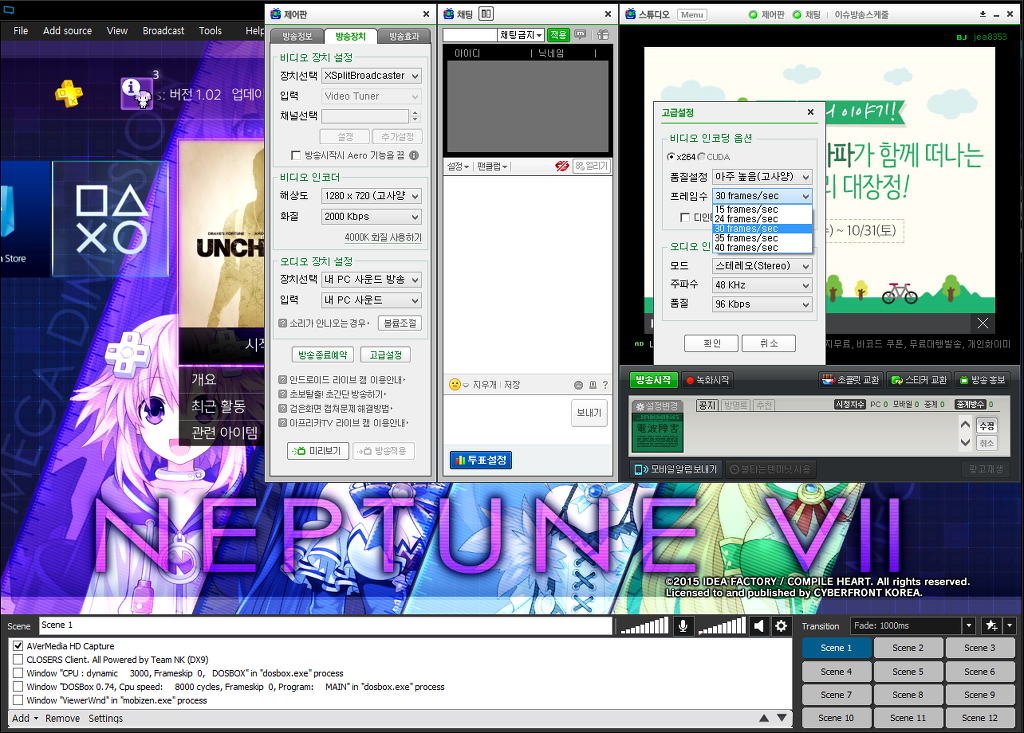Select 24 frames/sec from the list
The image size is (1024, 733).
(x=762, y=219)
